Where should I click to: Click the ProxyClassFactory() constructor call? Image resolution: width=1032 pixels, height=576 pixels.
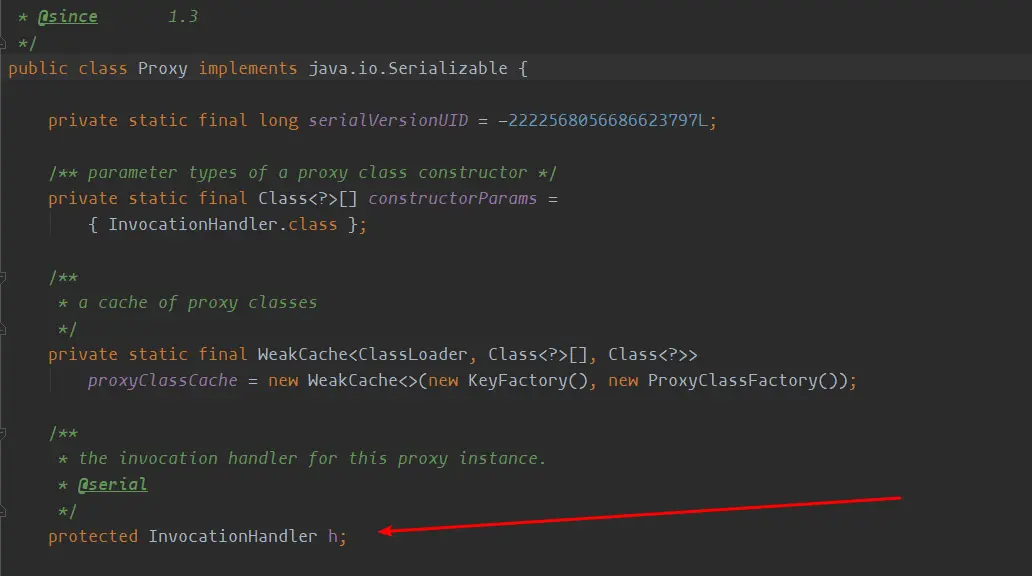742,380
